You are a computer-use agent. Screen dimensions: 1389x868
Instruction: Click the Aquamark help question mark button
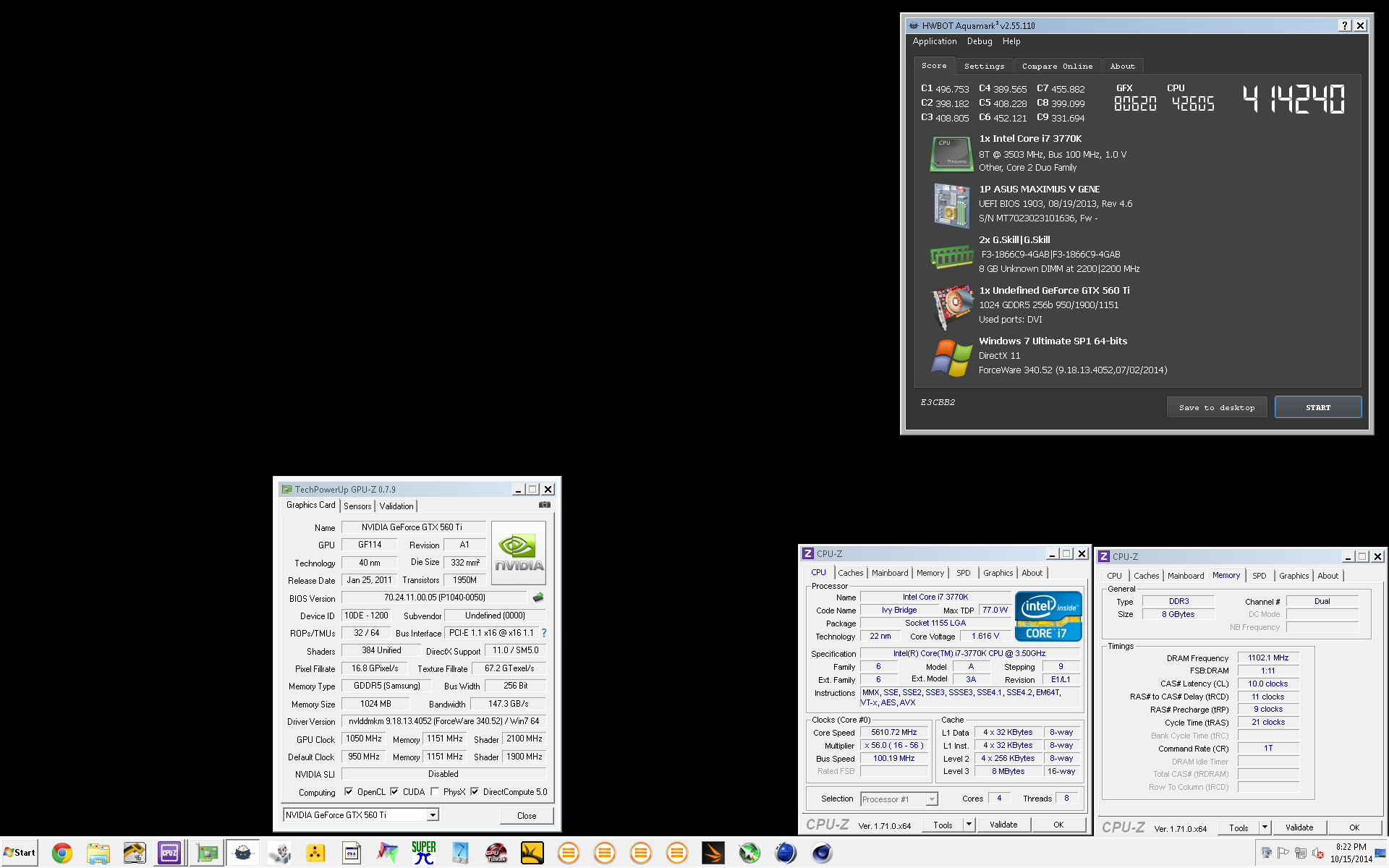point(1344,25)
